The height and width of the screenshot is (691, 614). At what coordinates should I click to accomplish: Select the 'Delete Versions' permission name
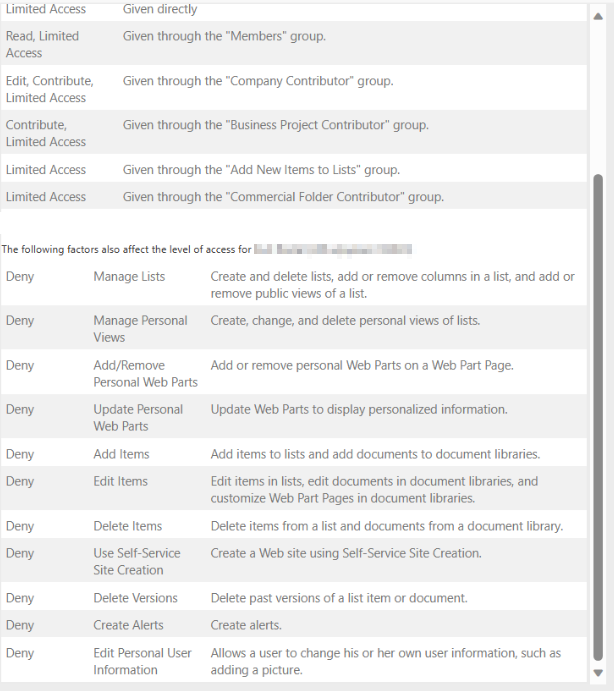(135, 598)
